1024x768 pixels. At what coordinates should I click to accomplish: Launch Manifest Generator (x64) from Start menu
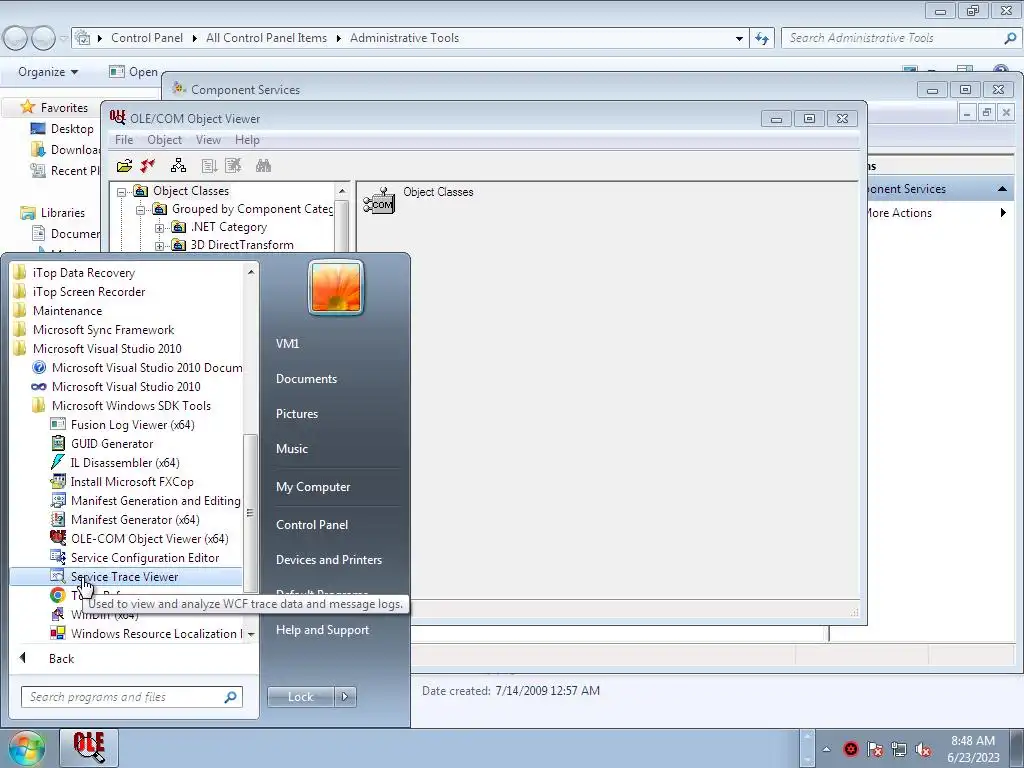point(126,520)
